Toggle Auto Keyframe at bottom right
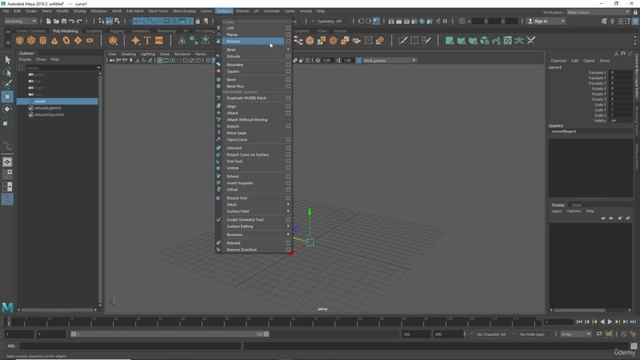Image resolution: width=640 pixels, height=360 pixels. tap(609, 334)
